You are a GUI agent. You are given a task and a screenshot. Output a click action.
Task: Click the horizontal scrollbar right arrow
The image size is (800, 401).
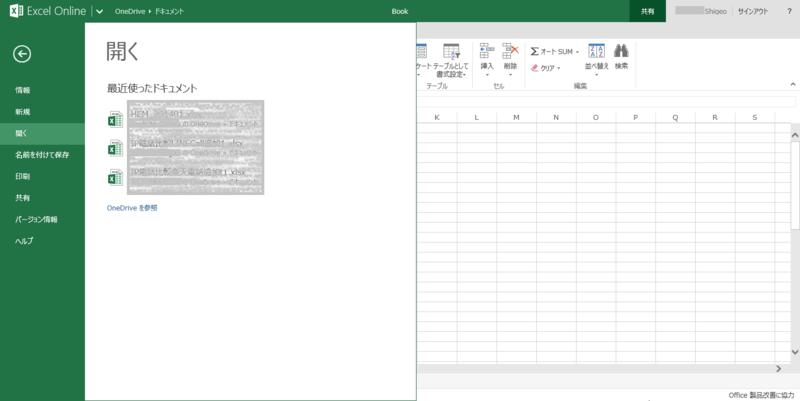[779, 368]
